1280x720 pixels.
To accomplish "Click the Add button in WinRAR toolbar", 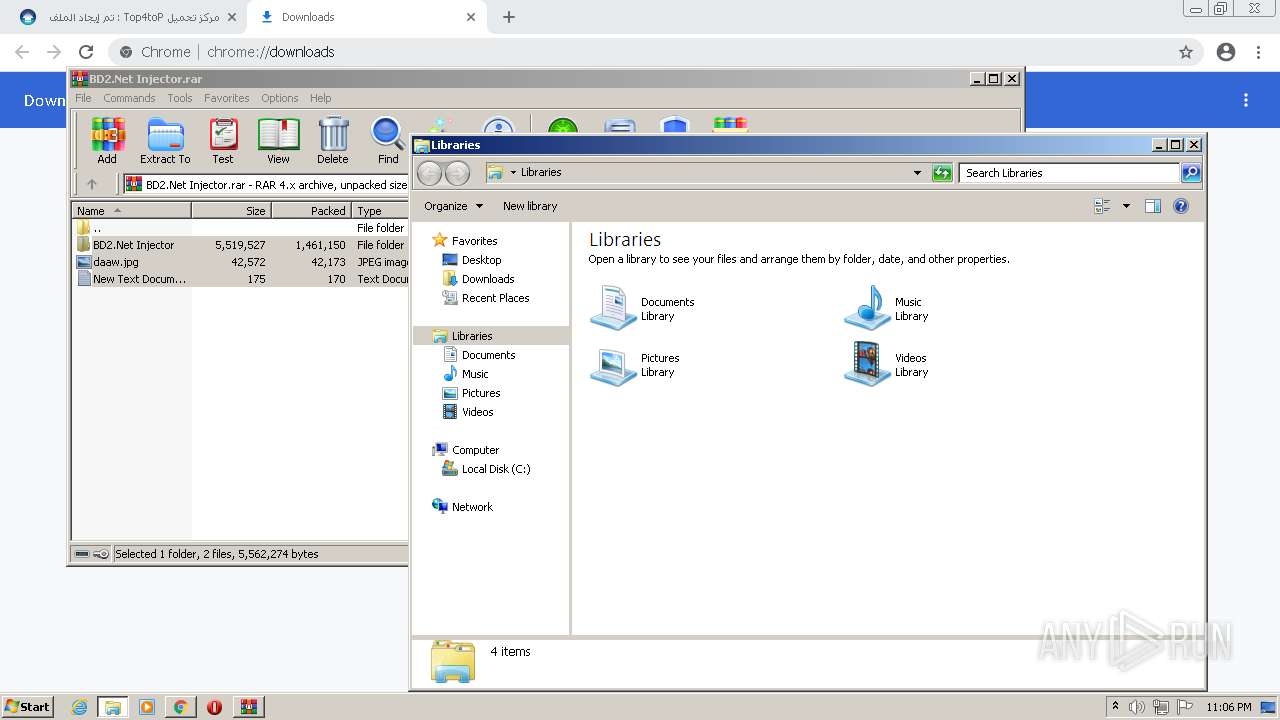I will click(107, 140).
